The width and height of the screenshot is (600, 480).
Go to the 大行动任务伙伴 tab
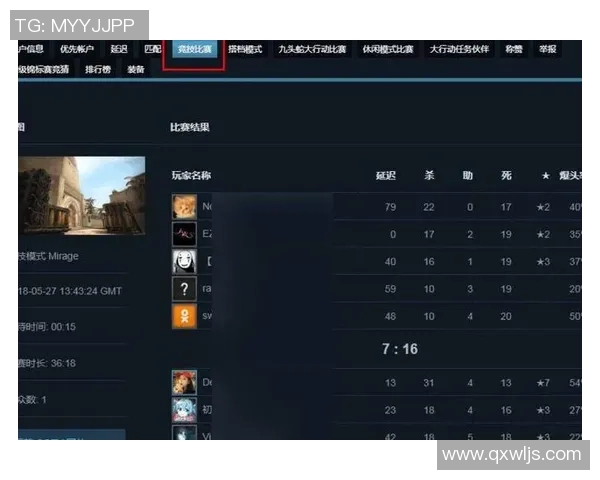pyautogui.click(x=459, y=49)
